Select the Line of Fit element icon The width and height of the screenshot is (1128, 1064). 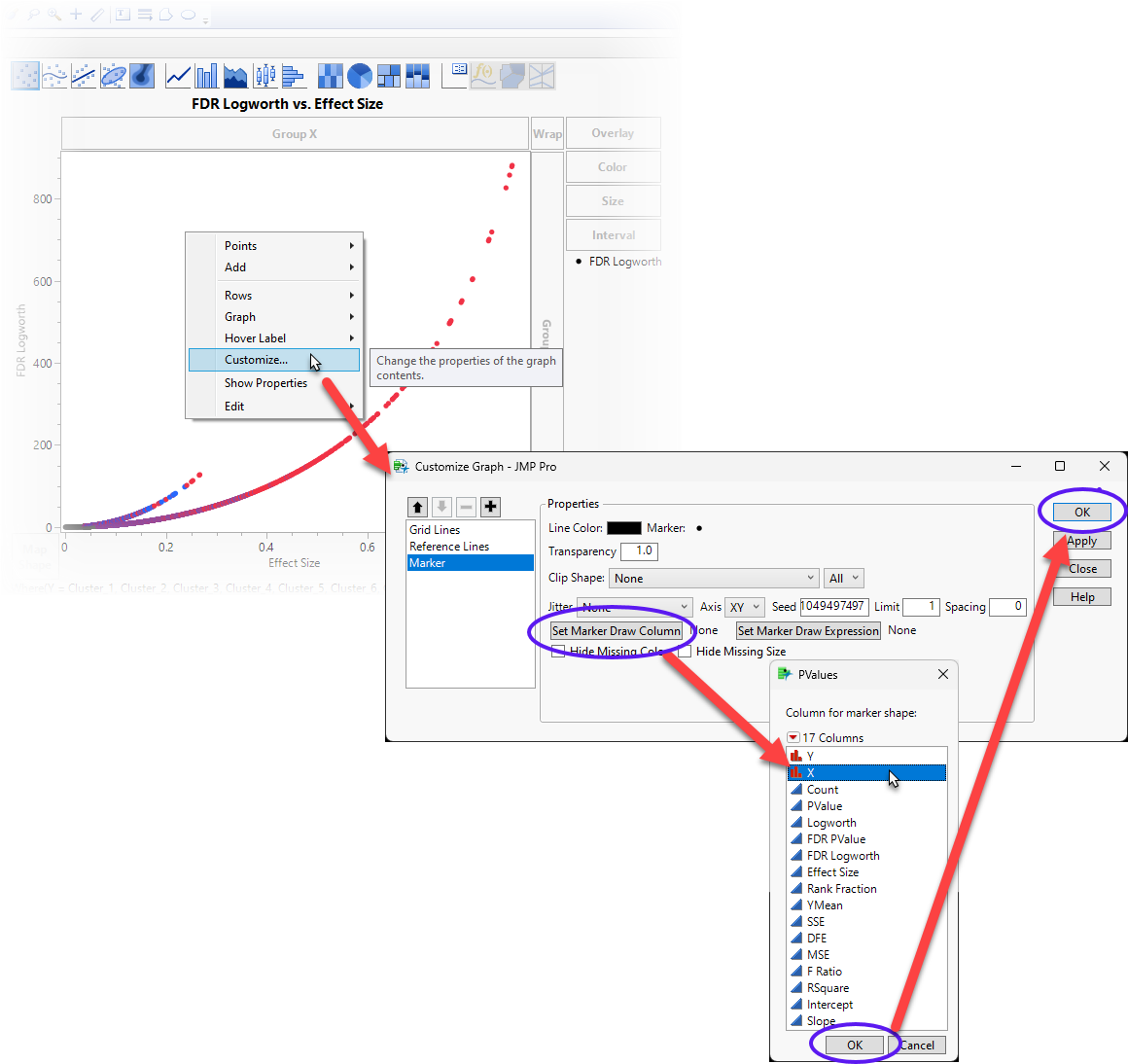point(84,76)
